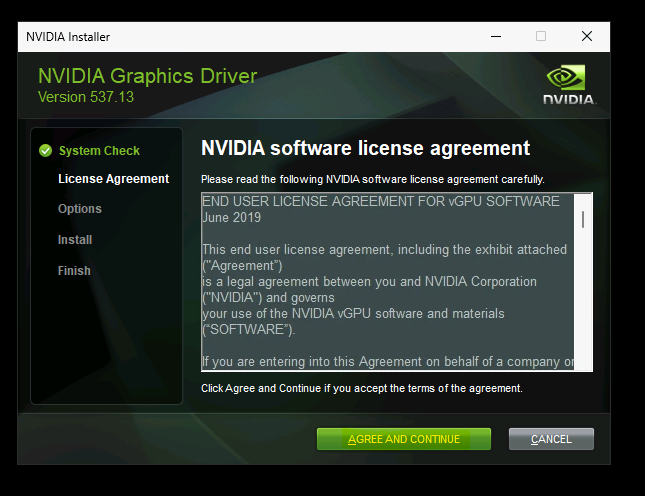The image size is (645, 496).
Task: Click the disabled maximize window button
Action: coord(541,37)
